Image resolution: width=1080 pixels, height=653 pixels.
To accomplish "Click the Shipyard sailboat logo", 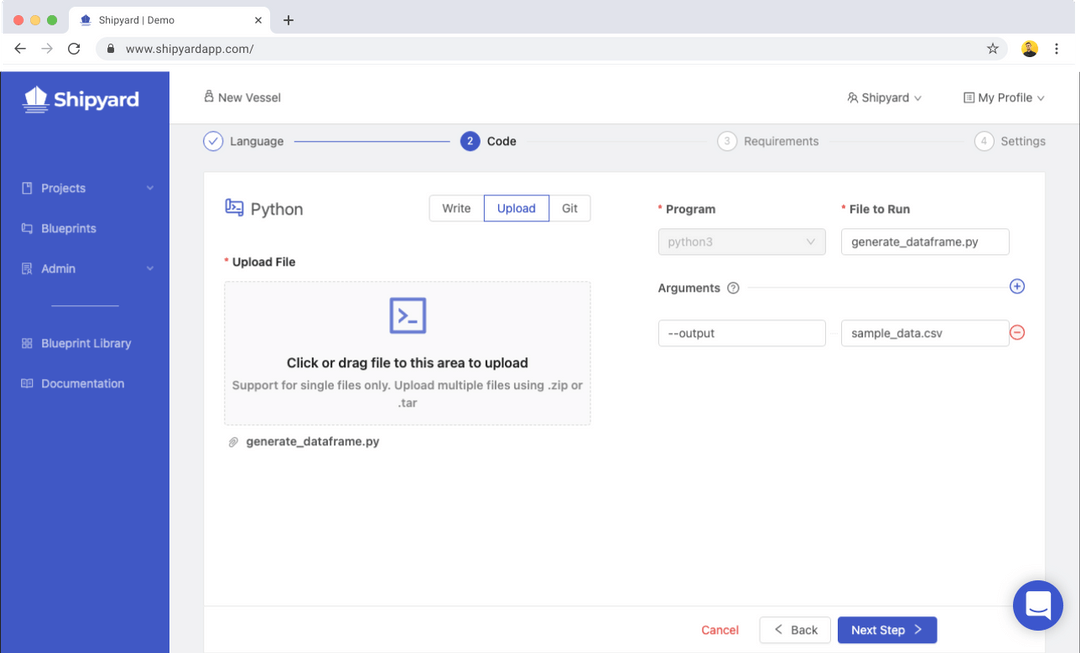I will pyautogui.click(x=37, y=98).
